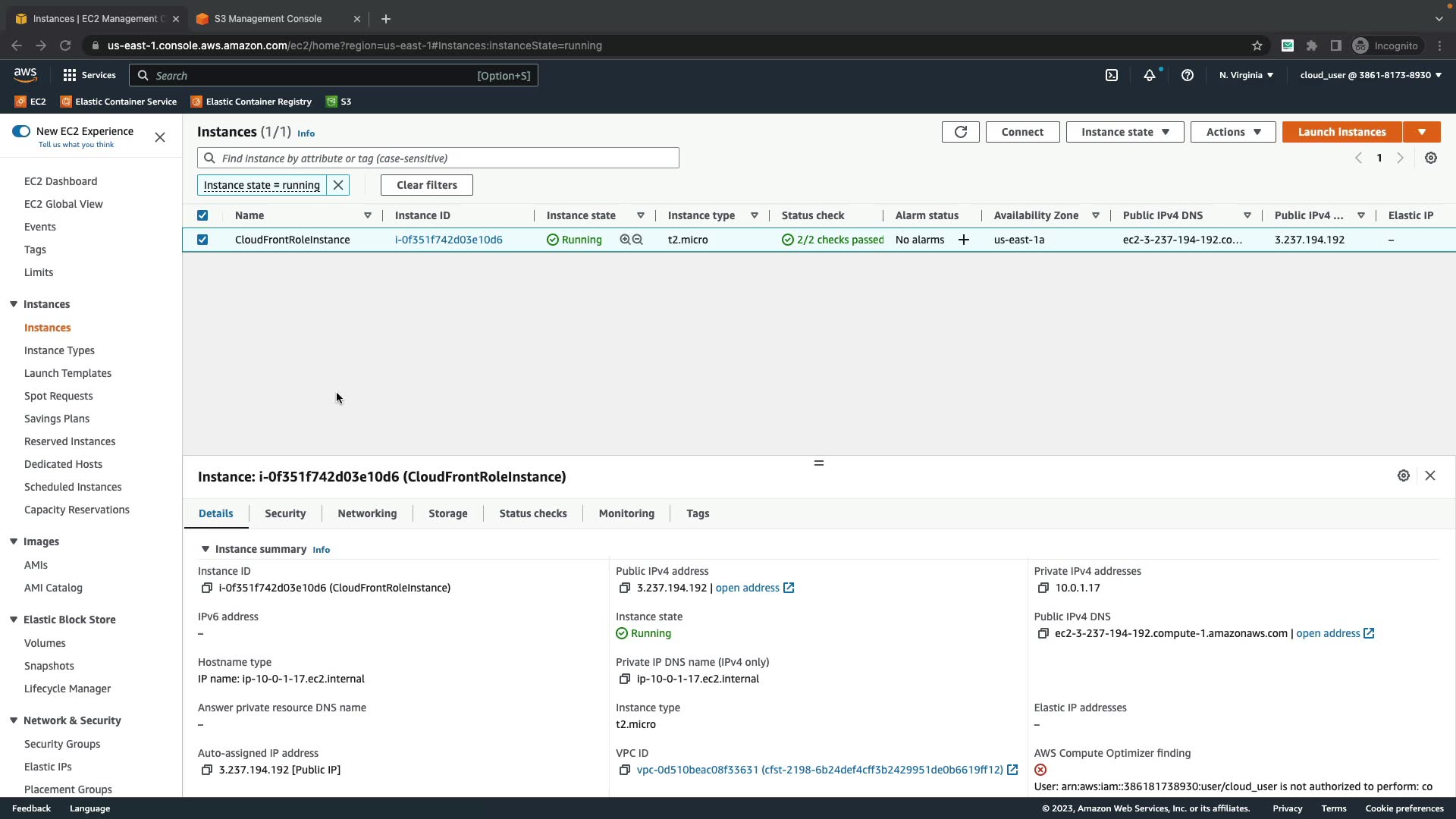Toggle the select-all header checkbox
The width and height of the screenshot is (1456, 819).
pos(202,215)
